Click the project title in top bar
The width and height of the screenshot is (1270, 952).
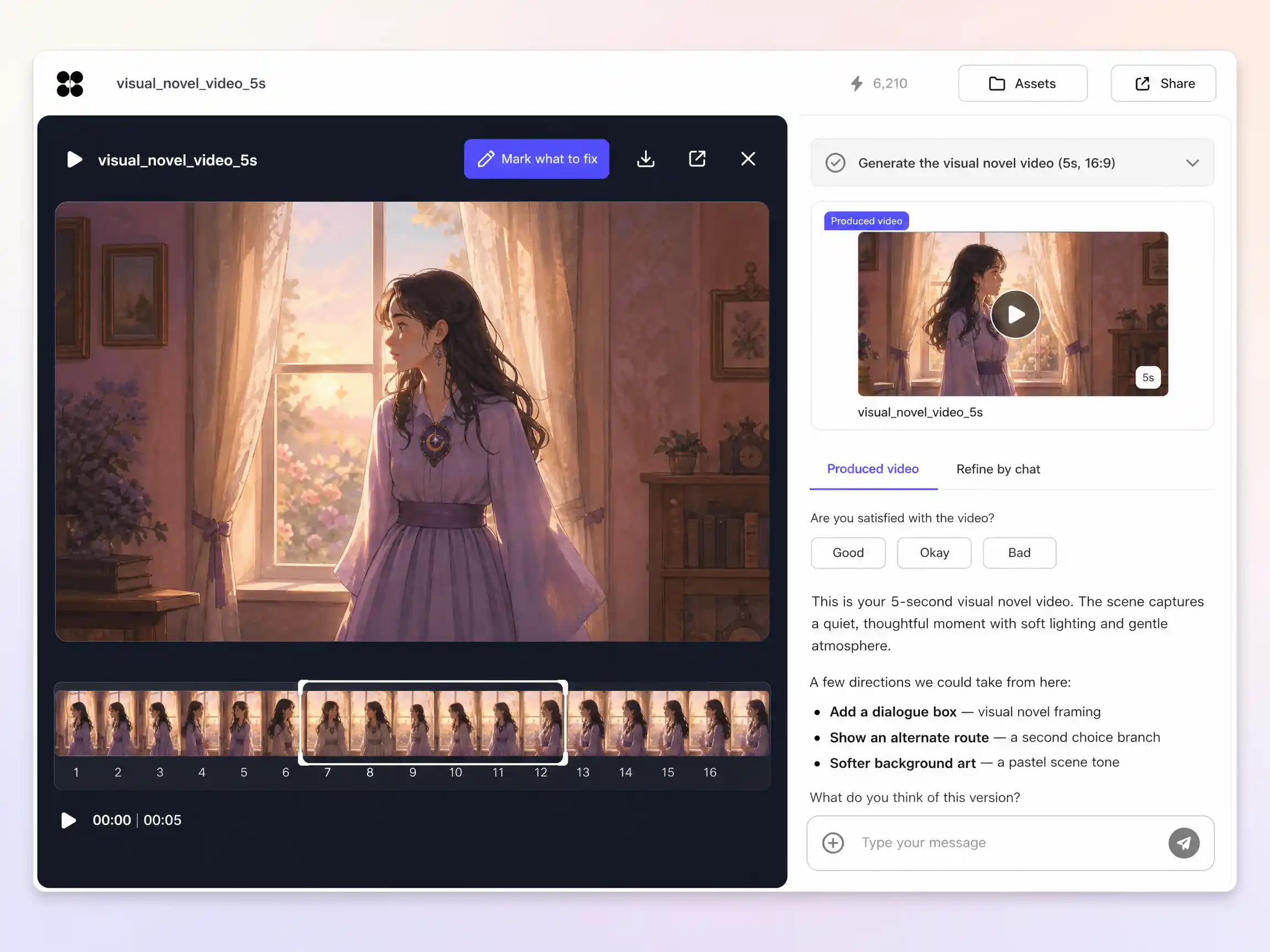coord(191,84)
